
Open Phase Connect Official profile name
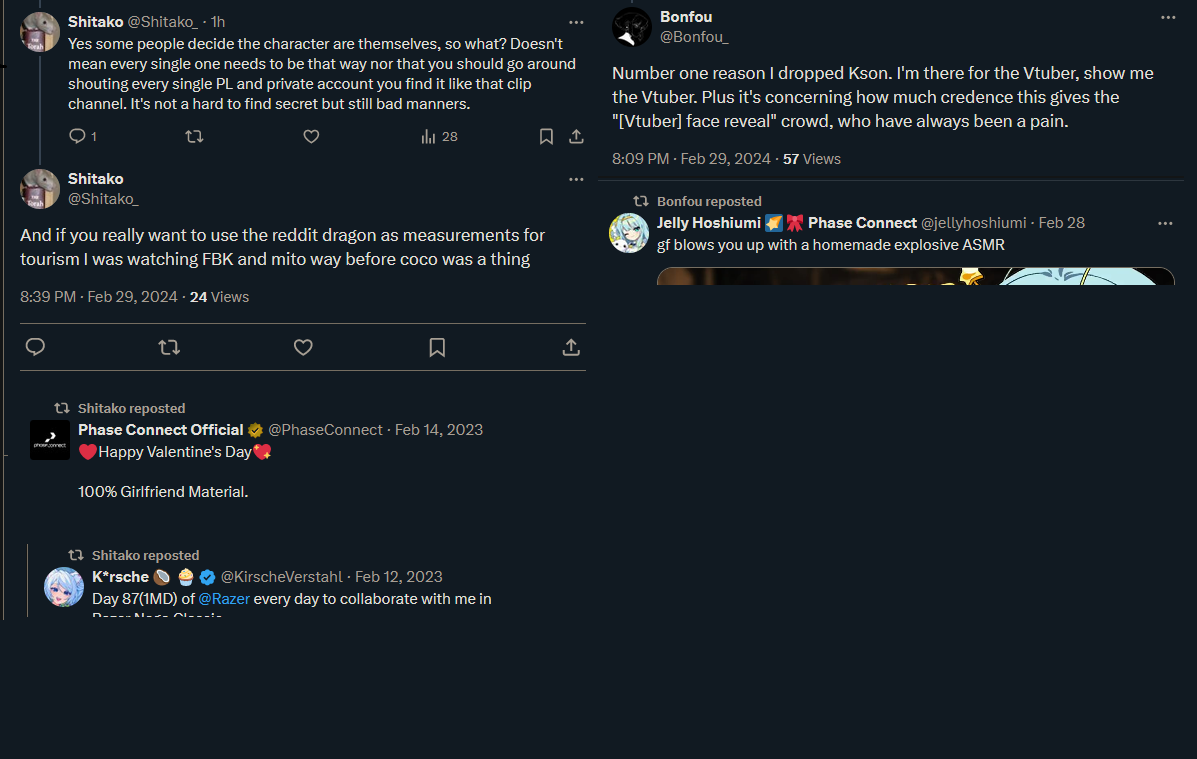[x=161, y=430]
